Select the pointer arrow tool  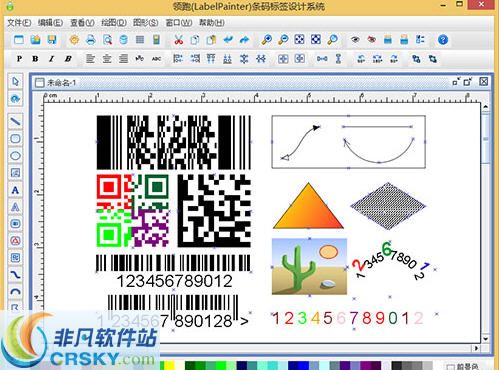coord(15,82)
